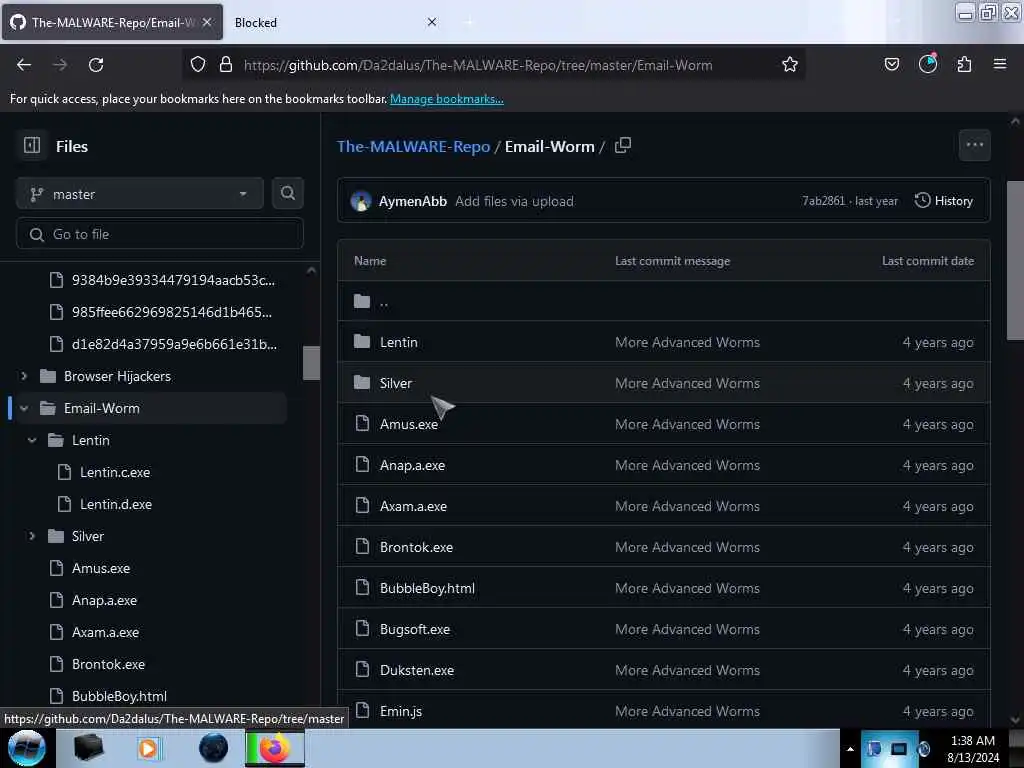Open Bugsoft.exe in the file list
The width and height of the screenshot is (1024, 768).
(x=415, y=630)
